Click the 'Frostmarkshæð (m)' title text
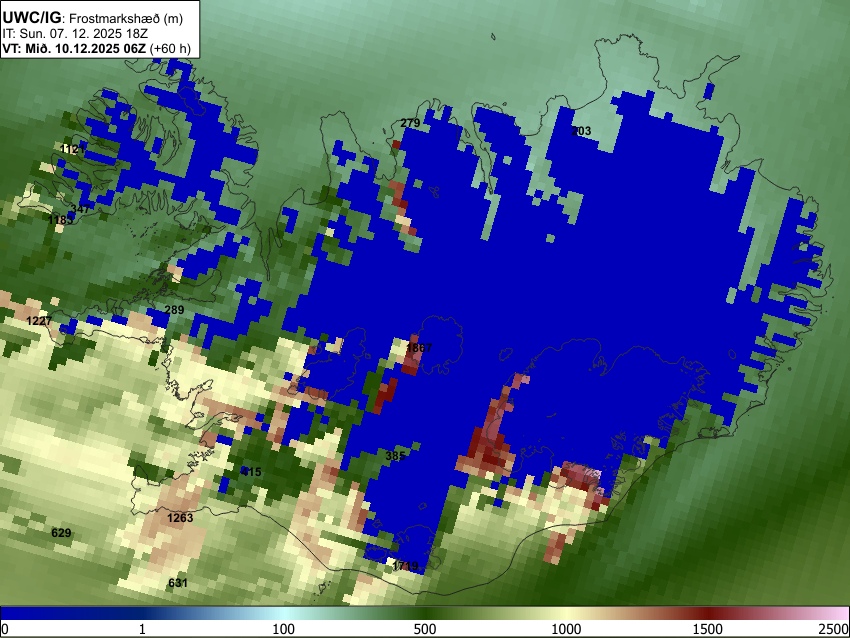Viewport: 850px width, 638px height. coord(126,18)
